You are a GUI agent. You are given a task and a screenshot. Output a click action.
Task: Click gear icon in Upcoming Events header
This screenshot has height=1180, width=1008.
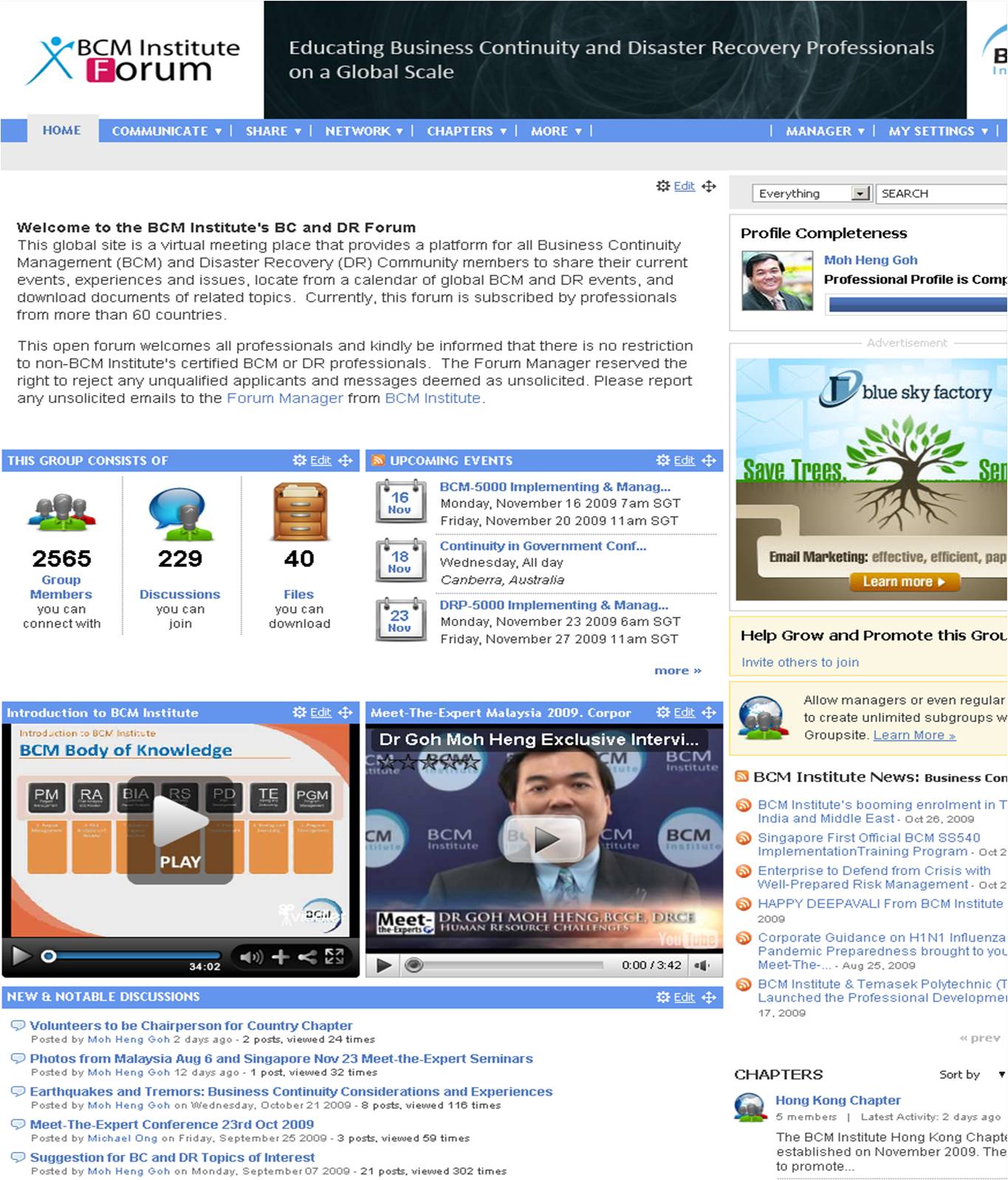click(x=663, y=460)
